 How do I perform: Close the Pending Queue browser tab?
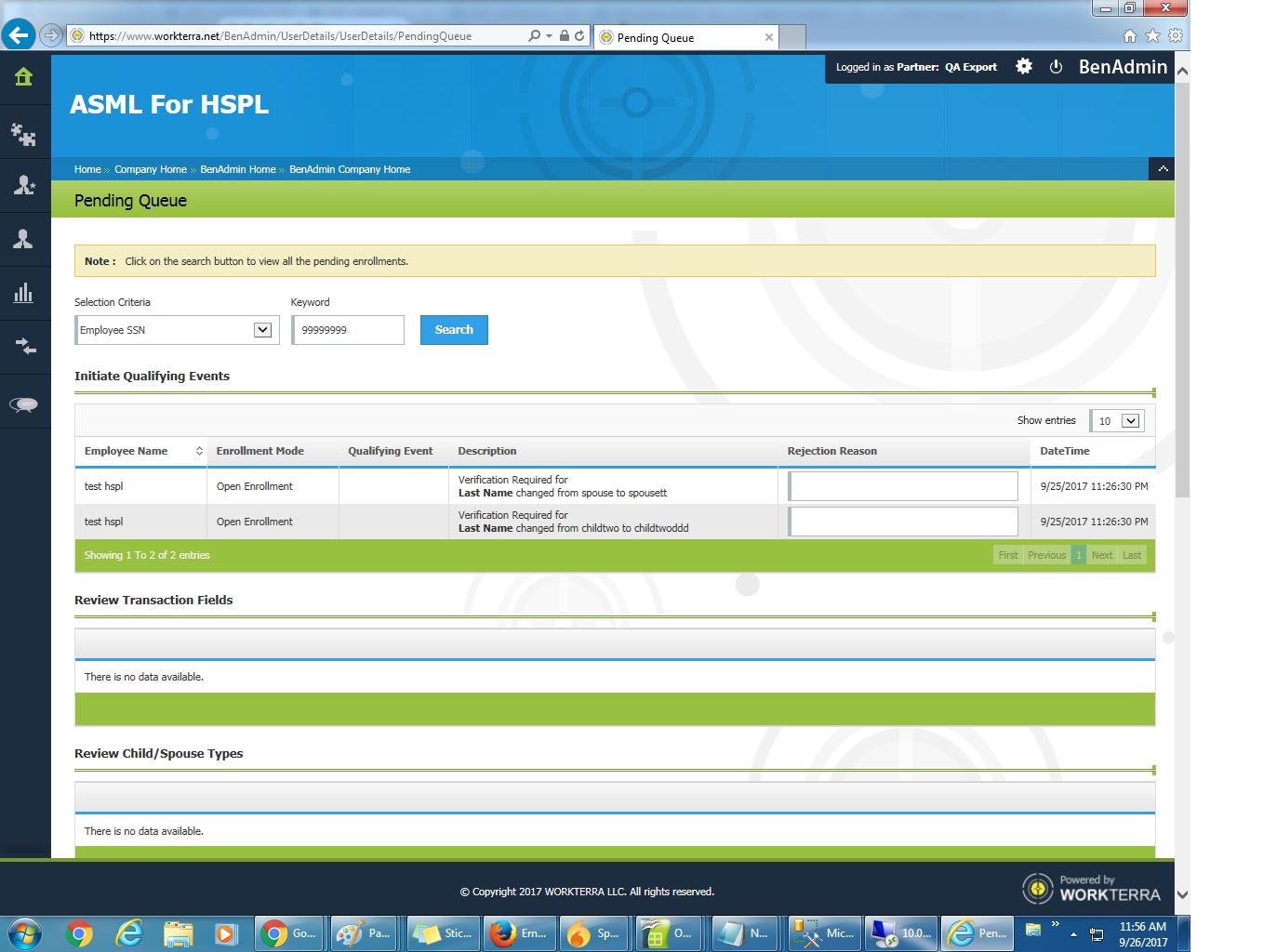(x=769, y=37)
